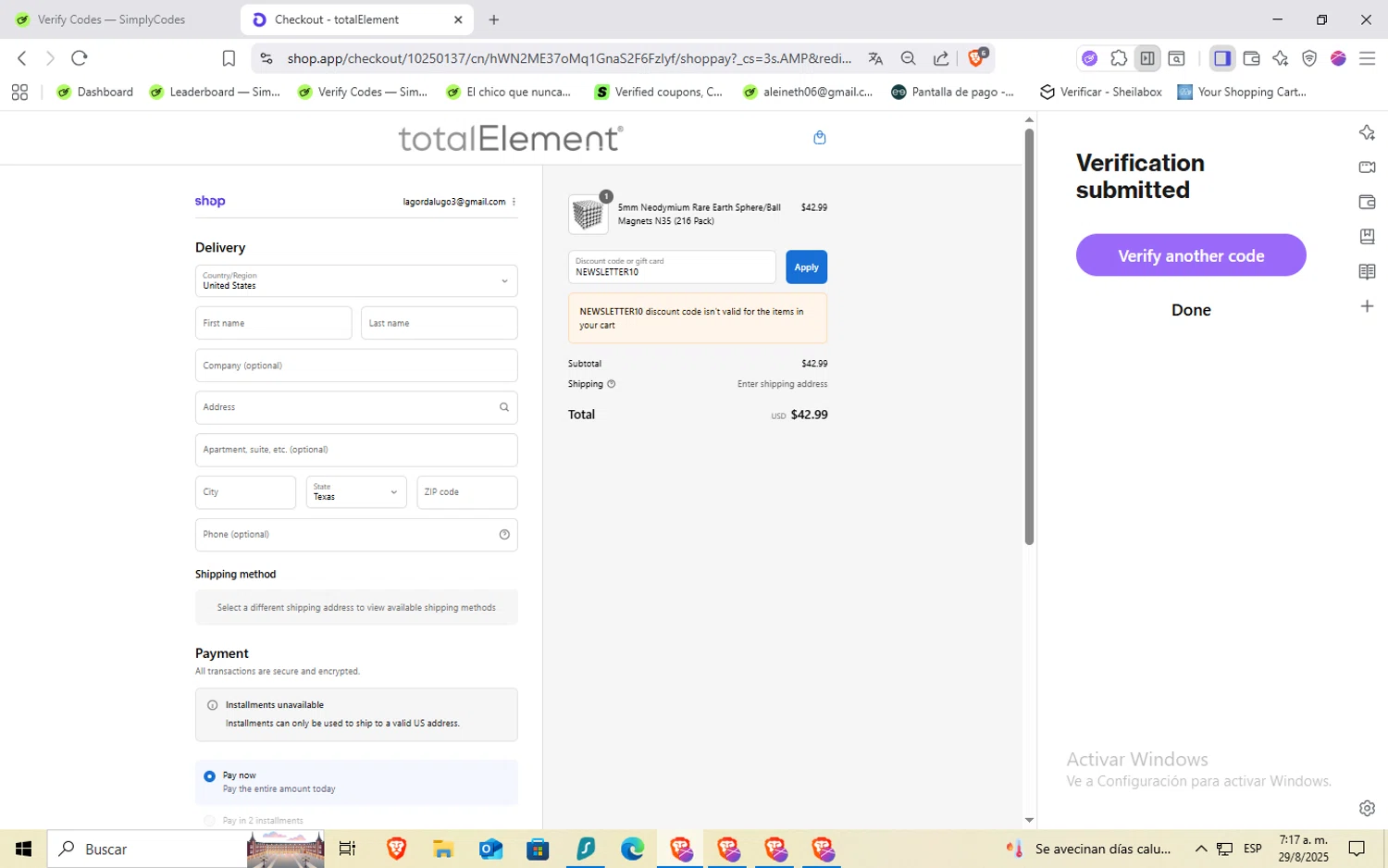Open Your Shopping Cart bookmark
This screenshot has height=868, width=1388.
[x=1242, y=92]
